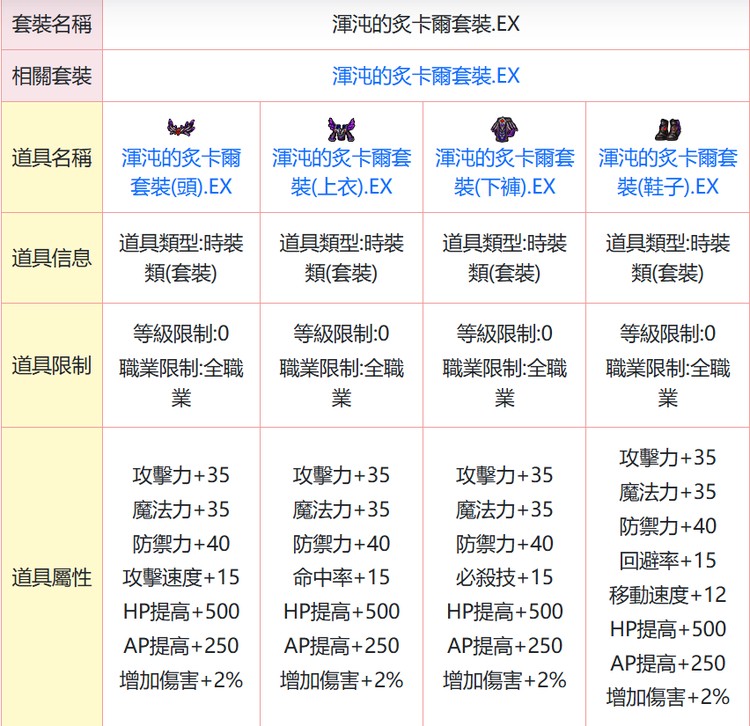The height and width of the screenshot is (726, 750).
Task: Click 防禦力+40 in shoes column
Action: click(668, 526)
